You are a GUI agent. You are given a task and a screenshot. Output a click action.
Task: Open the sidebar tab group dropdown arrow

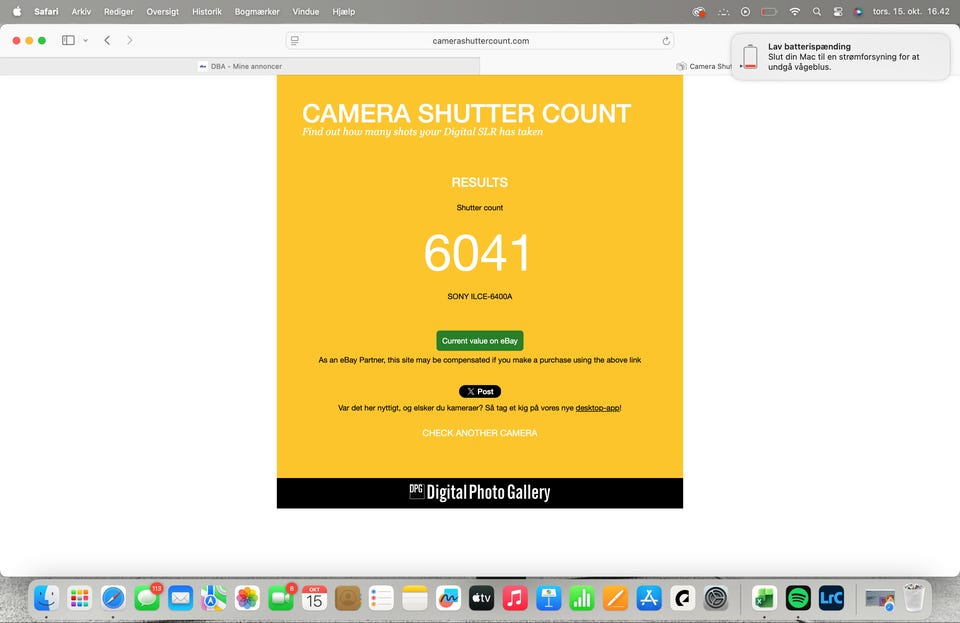(x=86, y=40)
